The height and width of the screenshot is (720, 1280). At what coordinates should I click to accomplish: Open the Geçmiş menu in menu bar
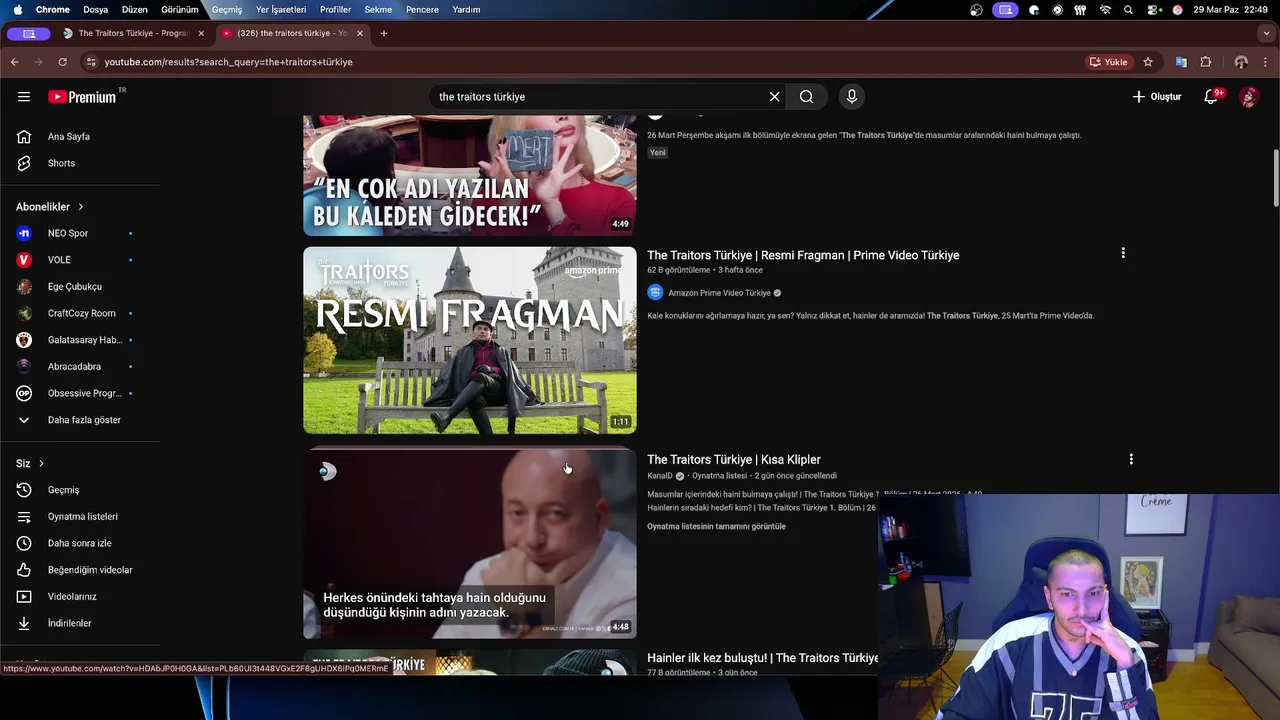[227, 10]
